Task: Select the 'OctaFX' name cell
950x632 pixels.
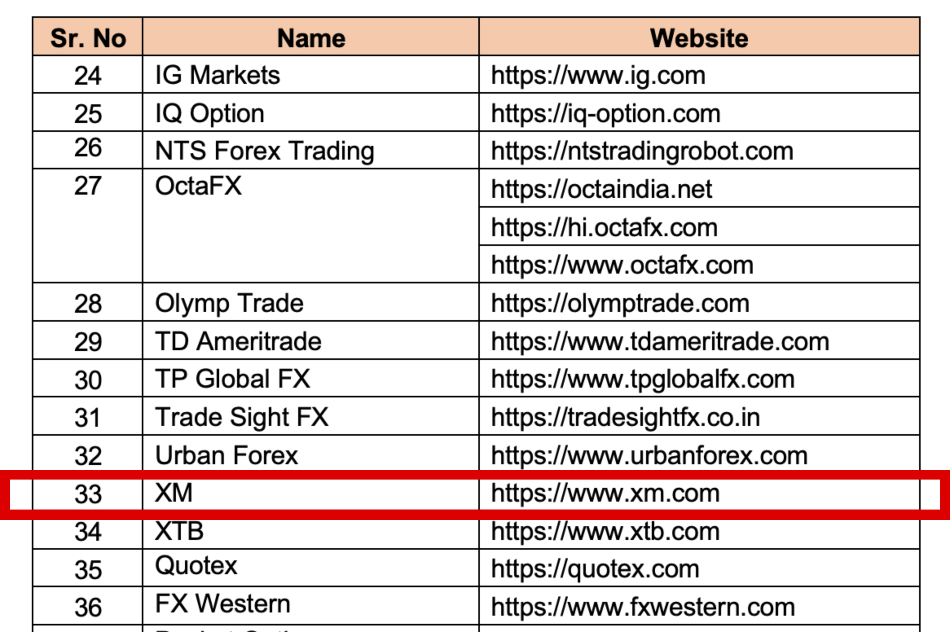Action: (x=311, y=225)
